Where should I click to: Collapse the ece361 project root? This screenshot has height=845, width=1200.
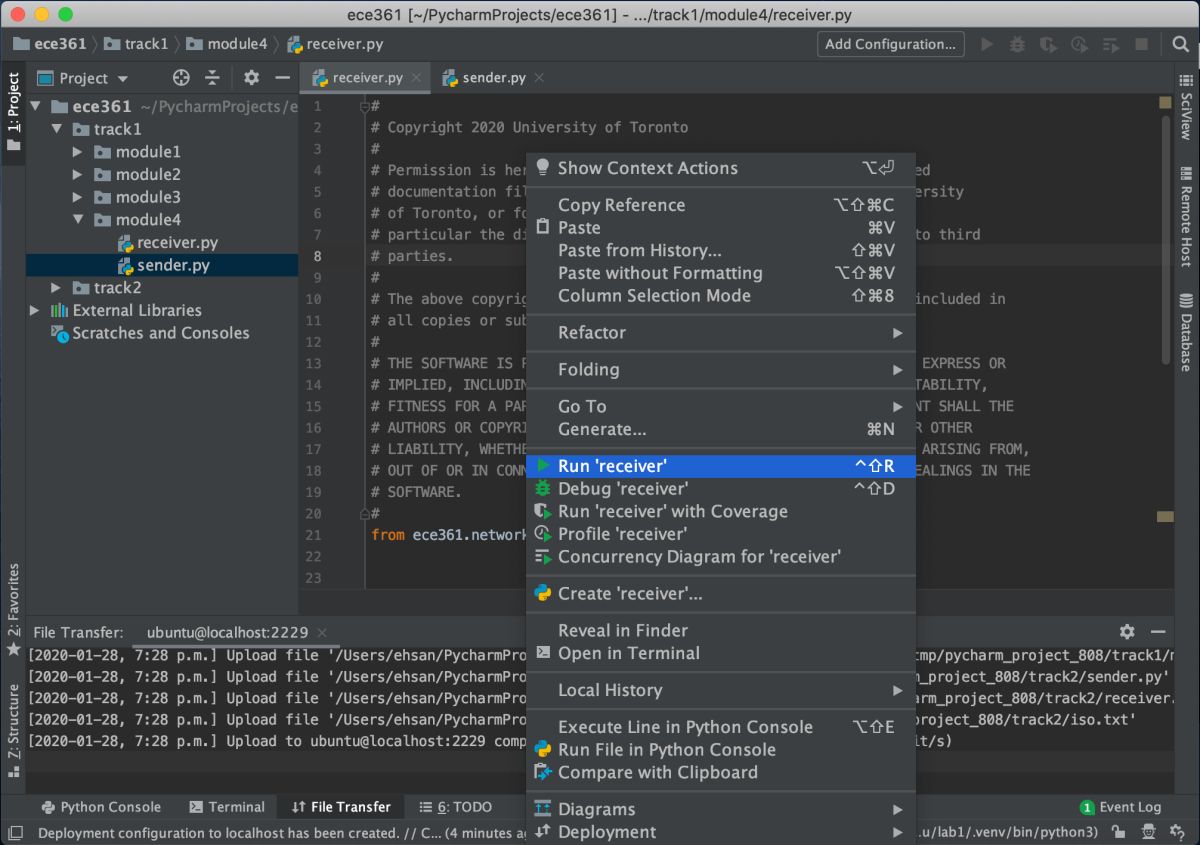click(x=35, y=106)
